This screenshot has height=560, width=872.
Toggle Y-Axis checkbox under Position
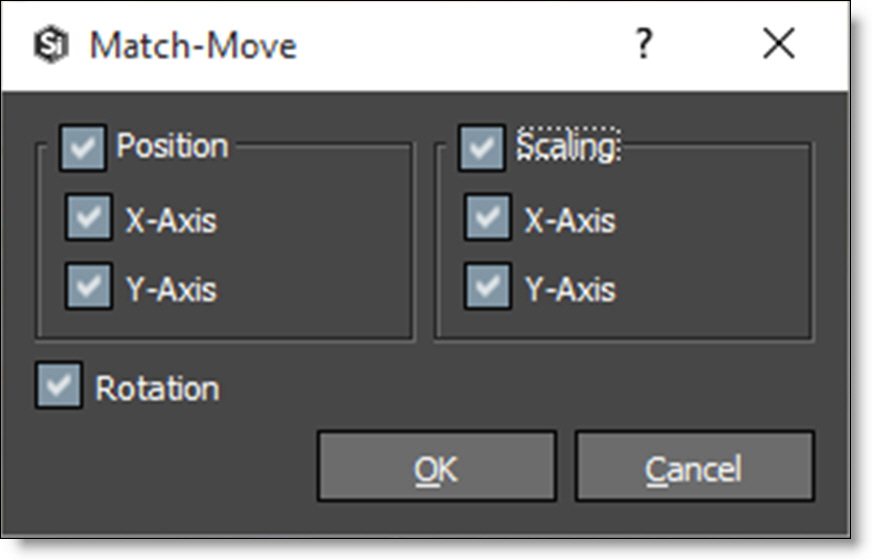click(89, 288)
